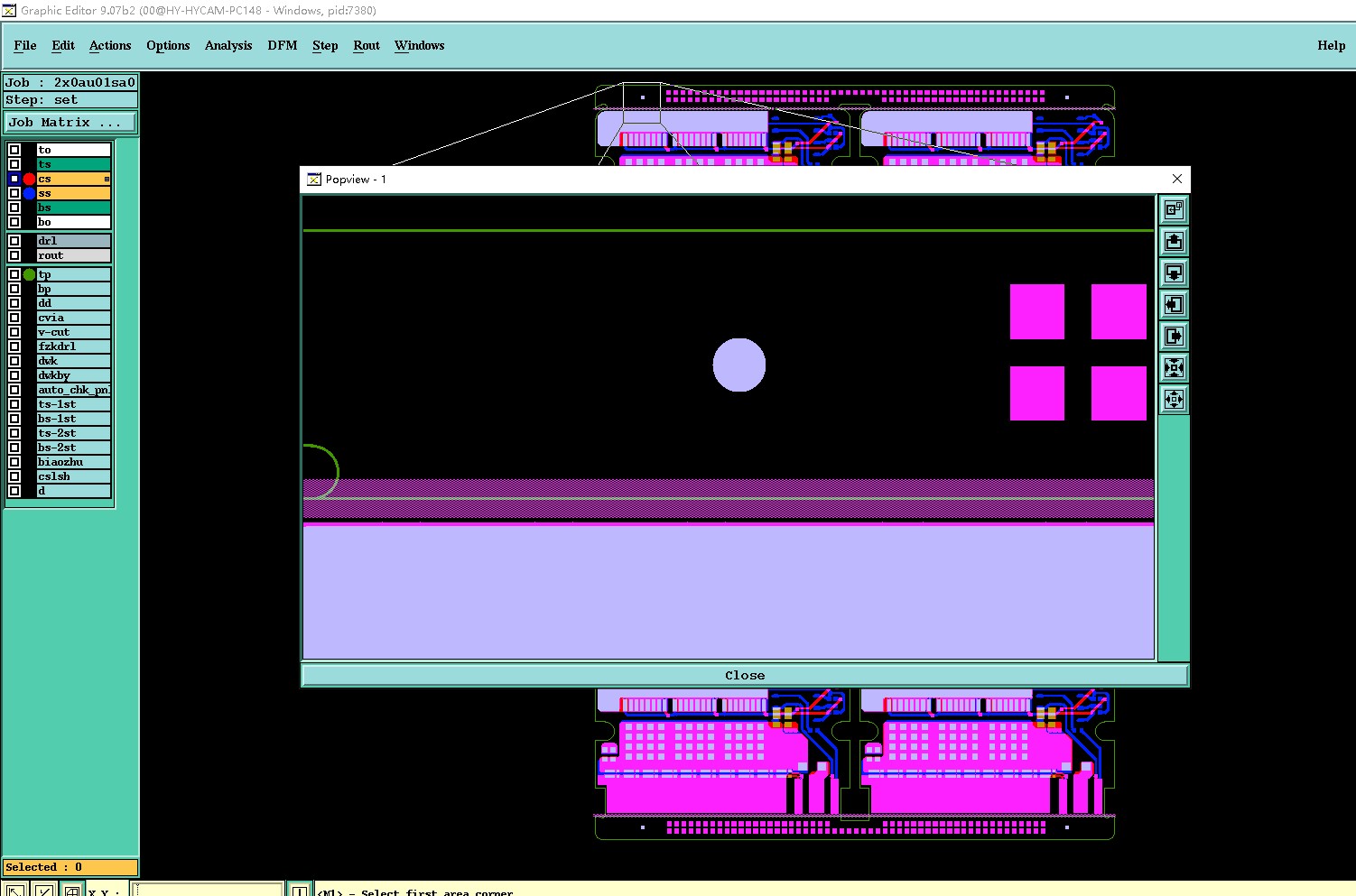This screenshot has width=1356, height=896.
Task: Select the auto_chk_pnl layer name
Action: click(x=73, y=390)
